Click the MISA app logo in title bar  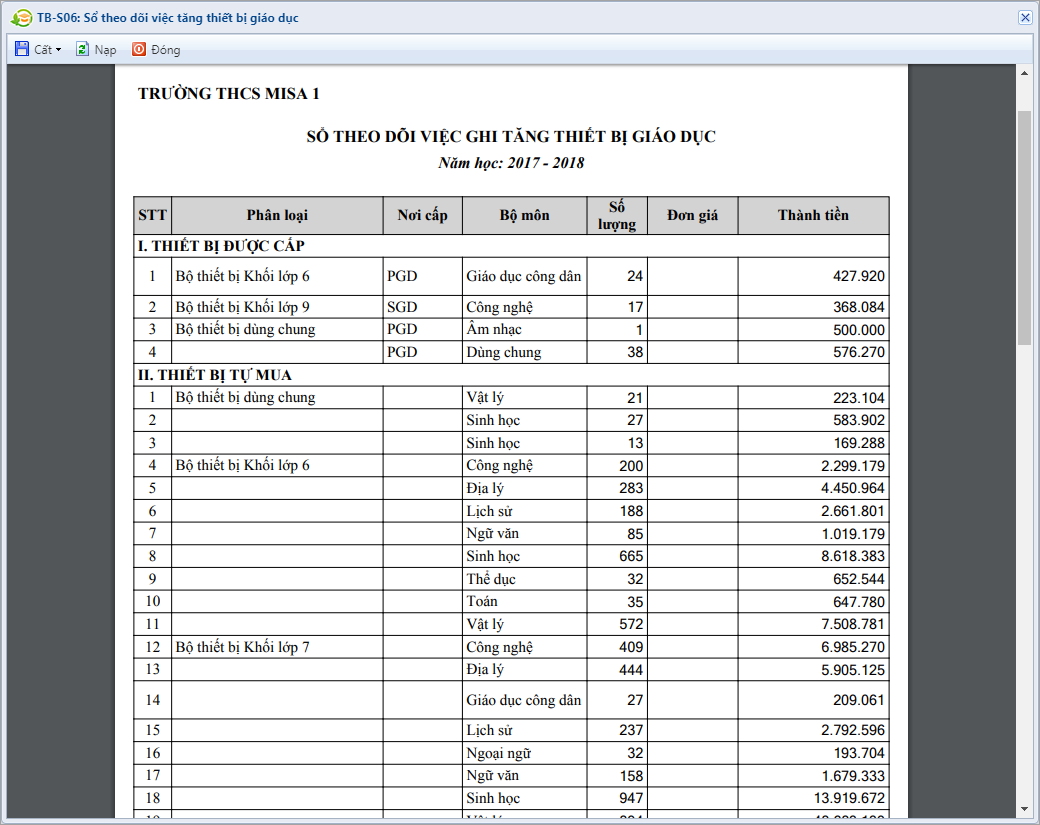coord(21,18)
